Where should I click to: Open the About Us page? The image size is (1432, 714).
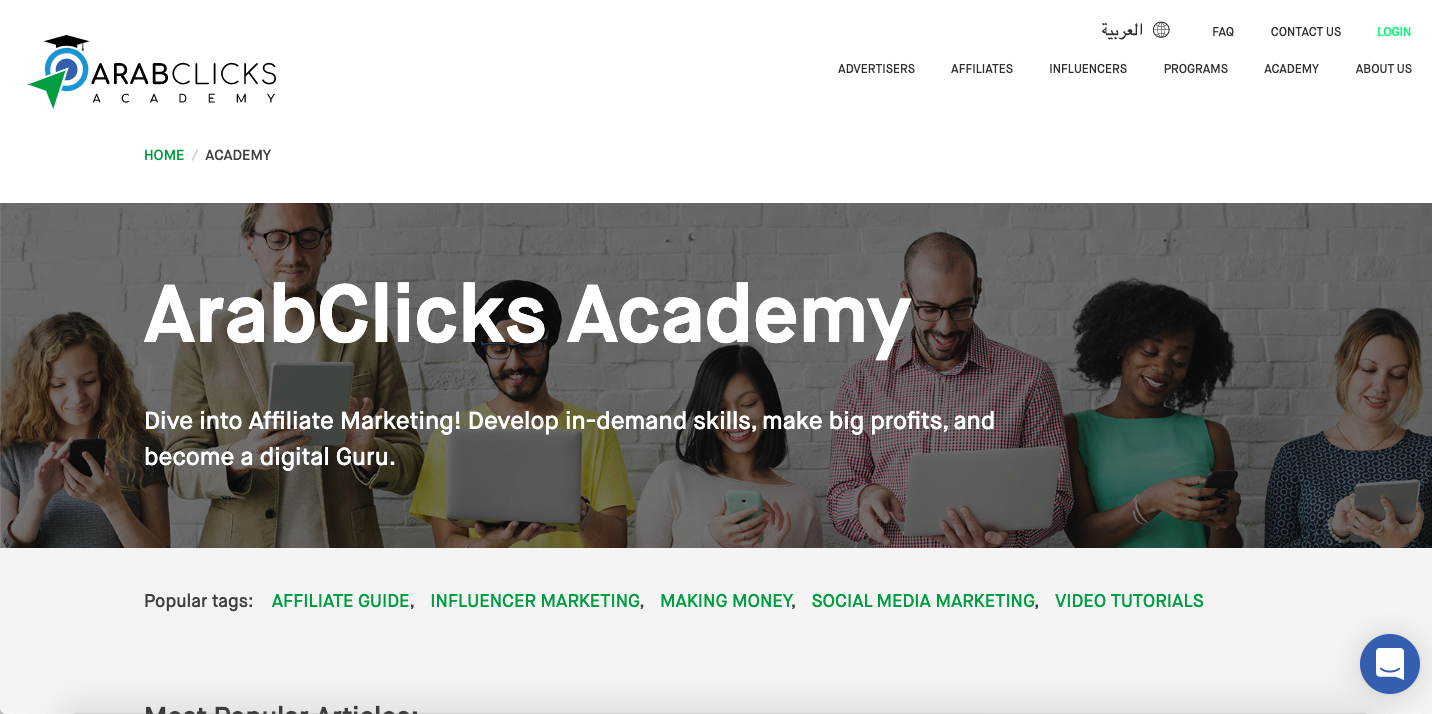[1384, 69]
